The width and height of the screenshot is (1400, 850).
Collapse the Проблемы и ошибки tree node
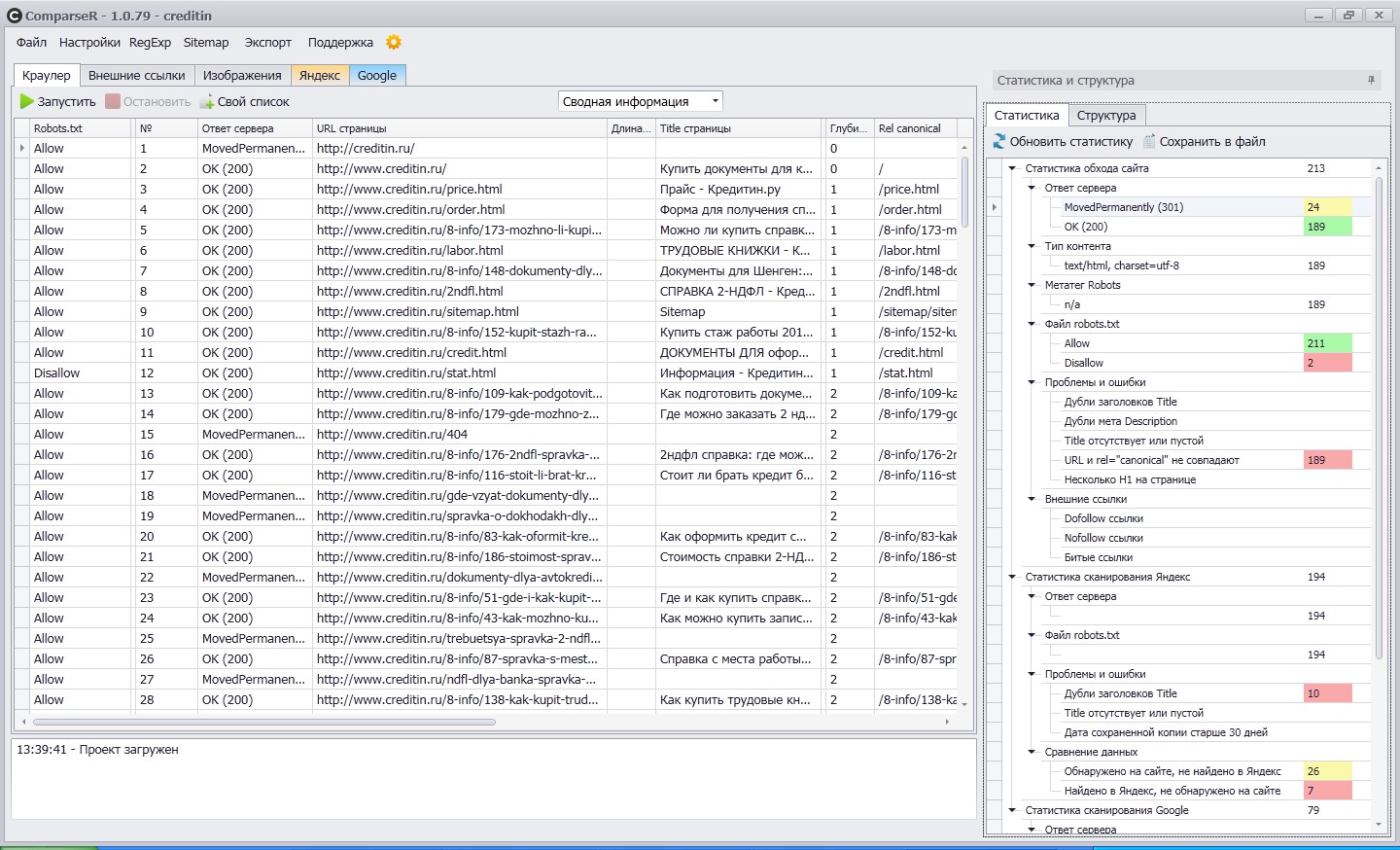[1032, 382]
